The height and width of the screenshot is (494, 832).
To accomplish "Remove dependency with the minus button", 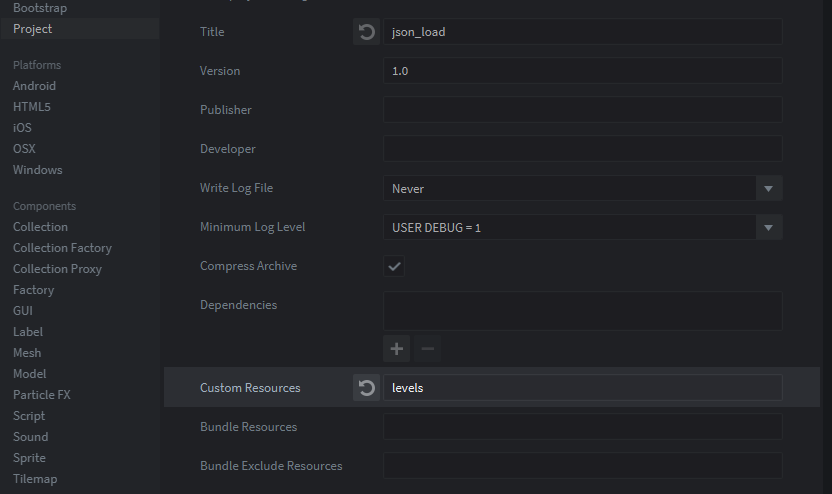I will (427, 349).
